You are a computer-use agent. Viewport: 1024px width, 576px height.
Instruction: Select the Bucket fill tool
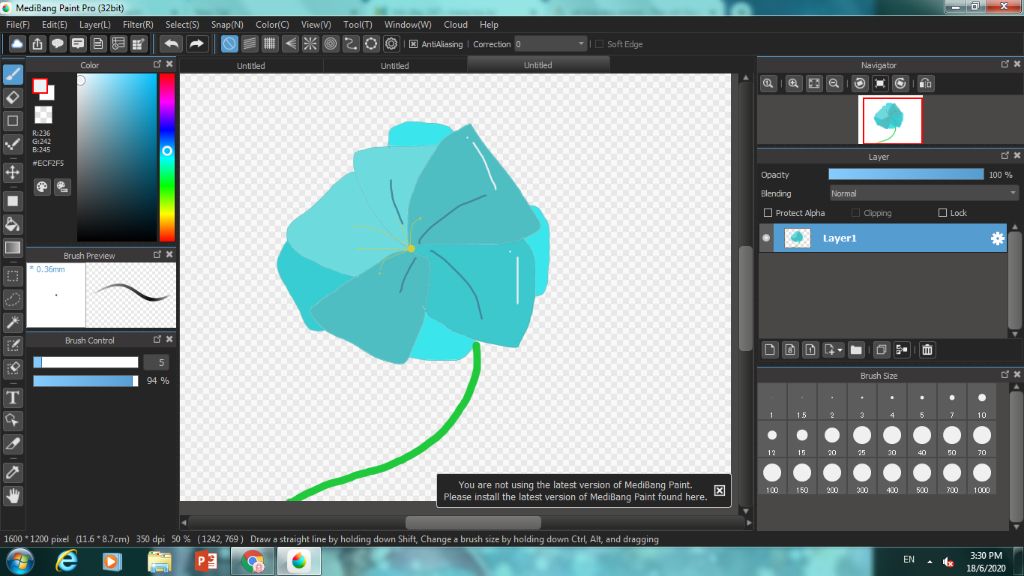point(12,224)
